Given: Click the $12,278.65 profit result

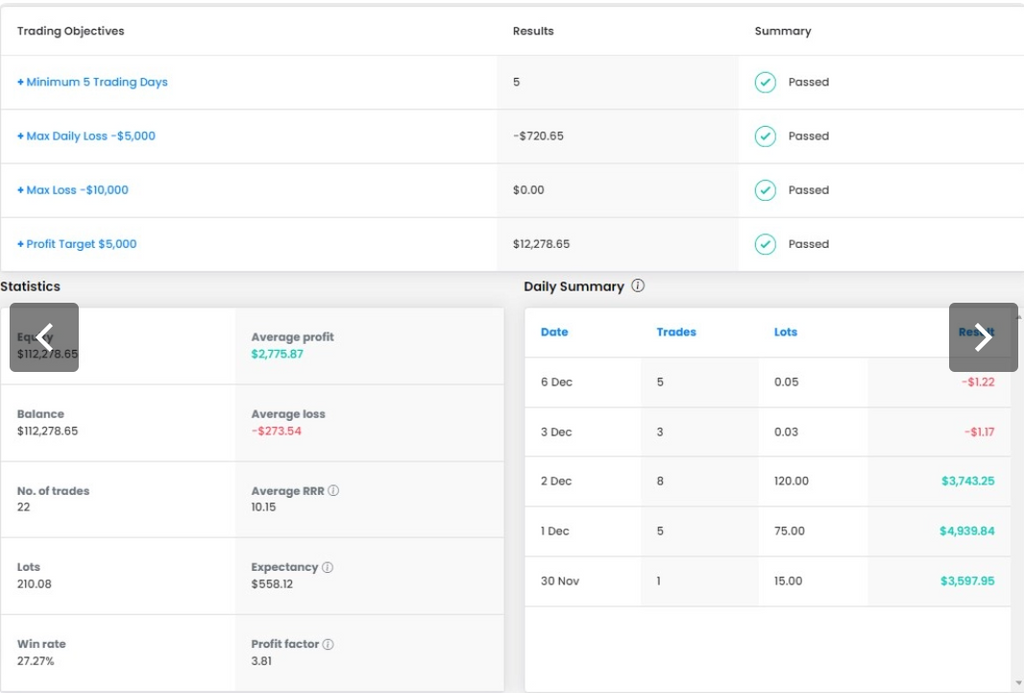Looking at the screenshot, I should (541, 244).
